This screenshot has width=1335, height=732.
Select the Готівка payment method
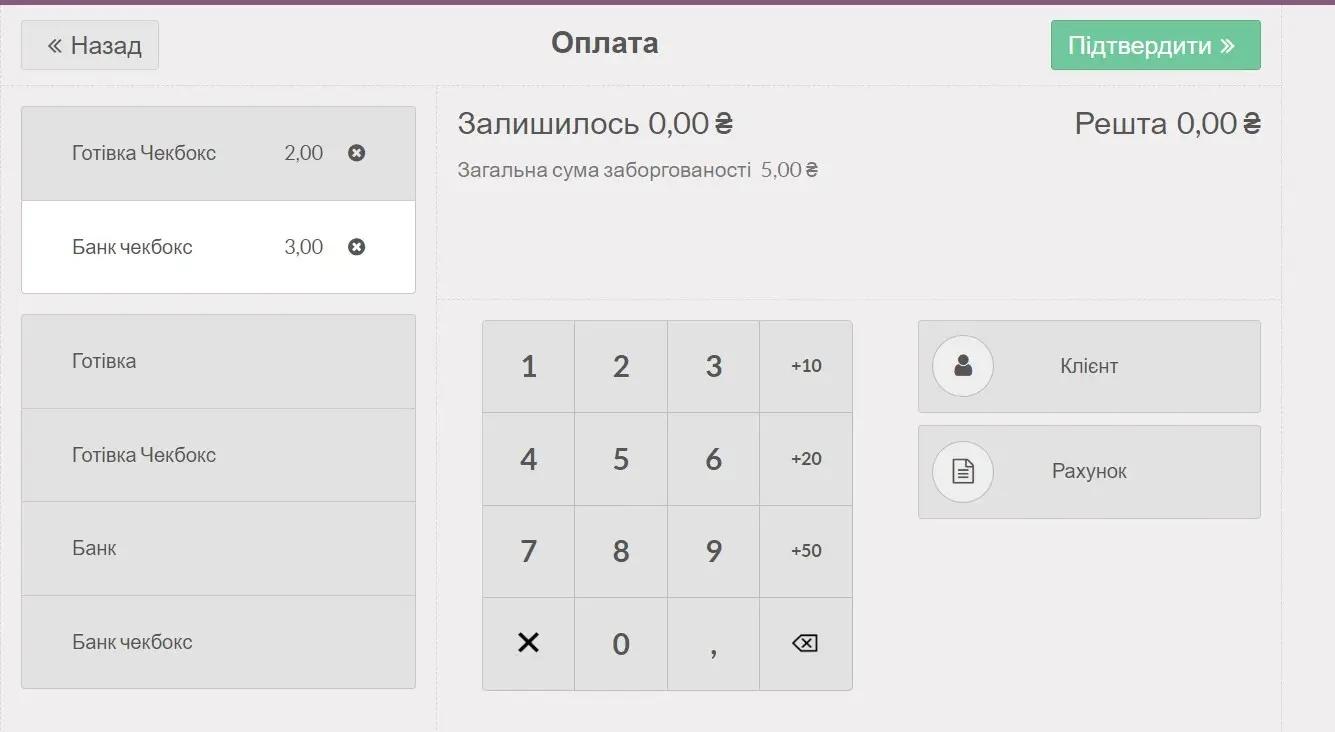coord(218,361)
